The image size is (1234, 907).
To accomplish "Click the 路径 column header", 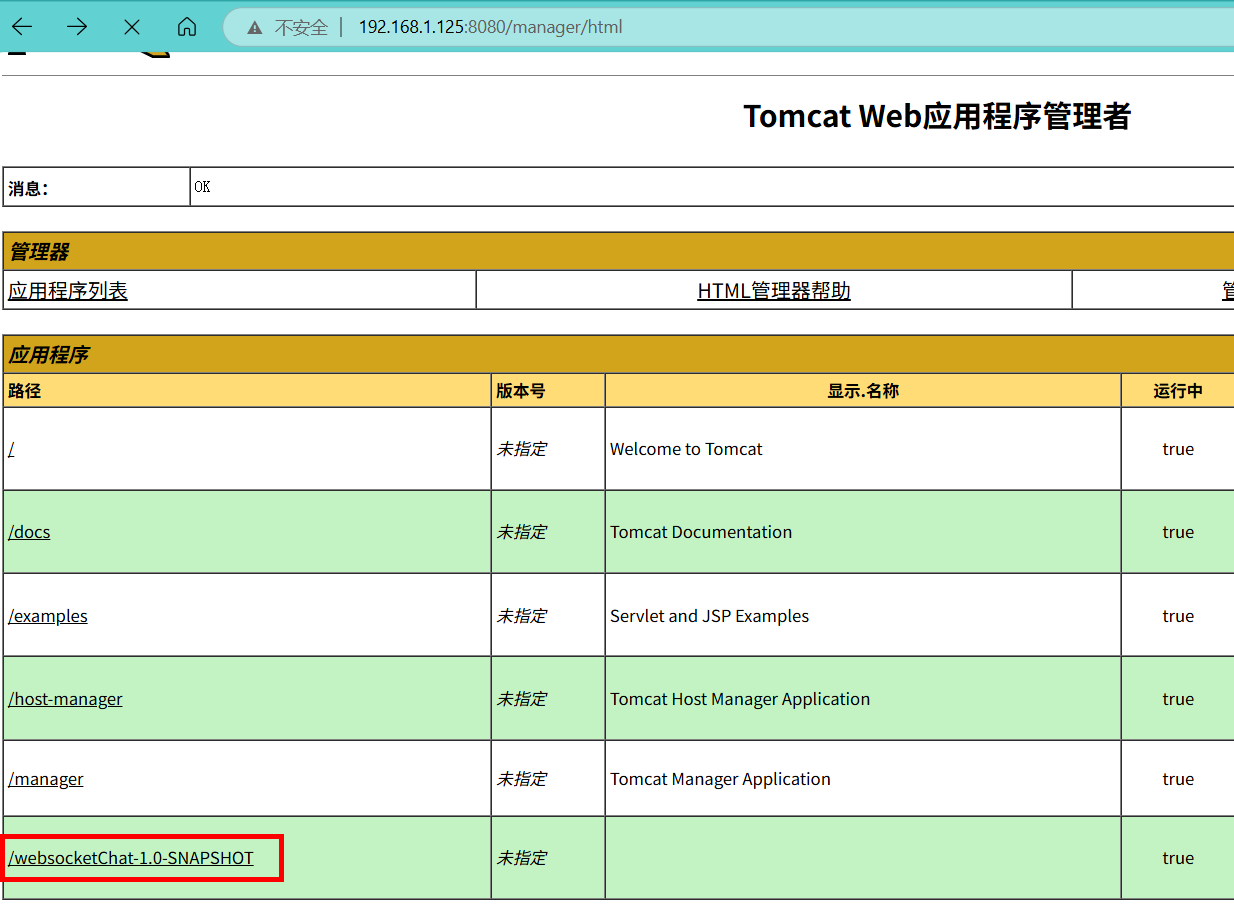I will (x=25, y=391).
